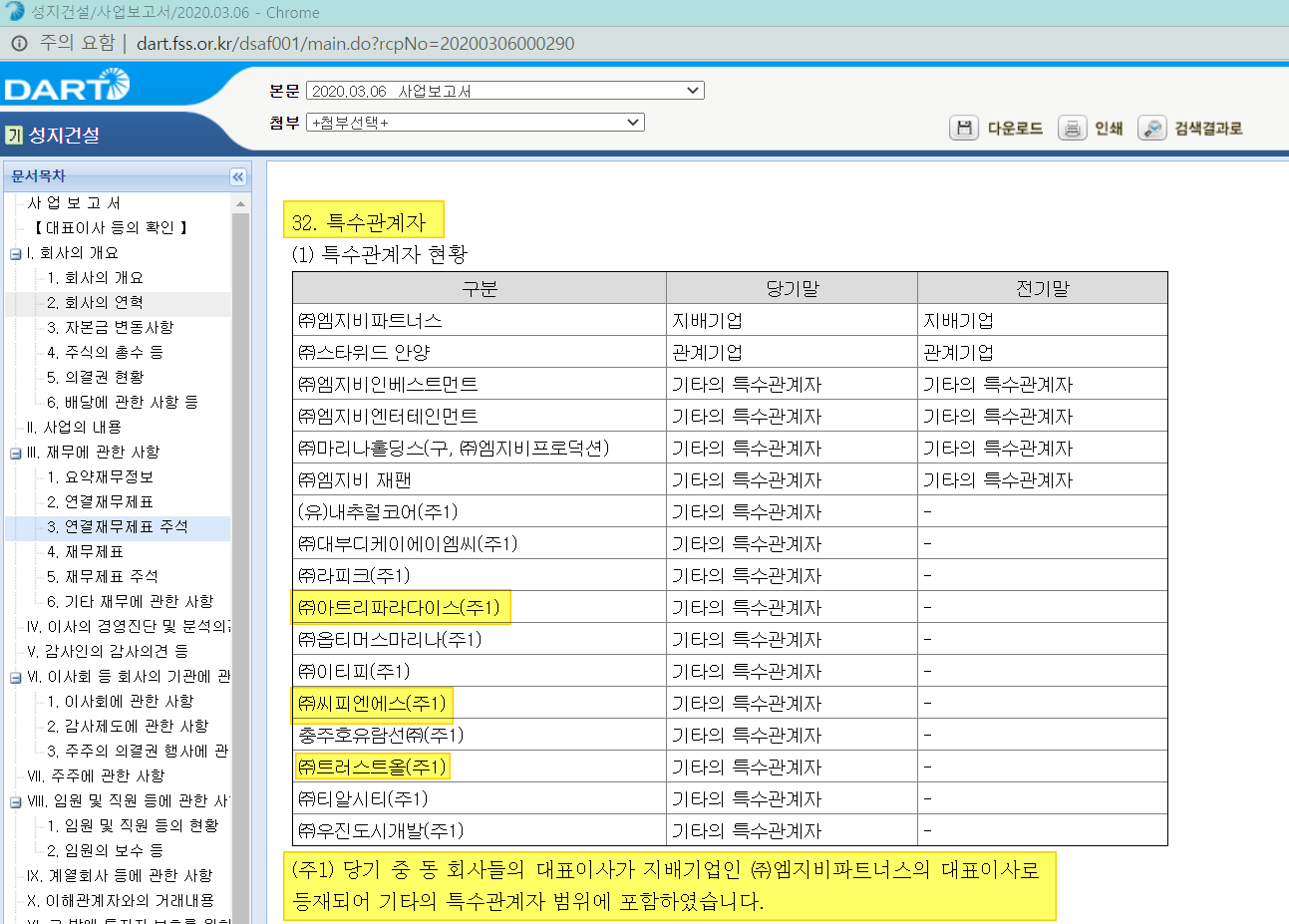
Task: Select 2. 연결재무제표
Action: 100,502
